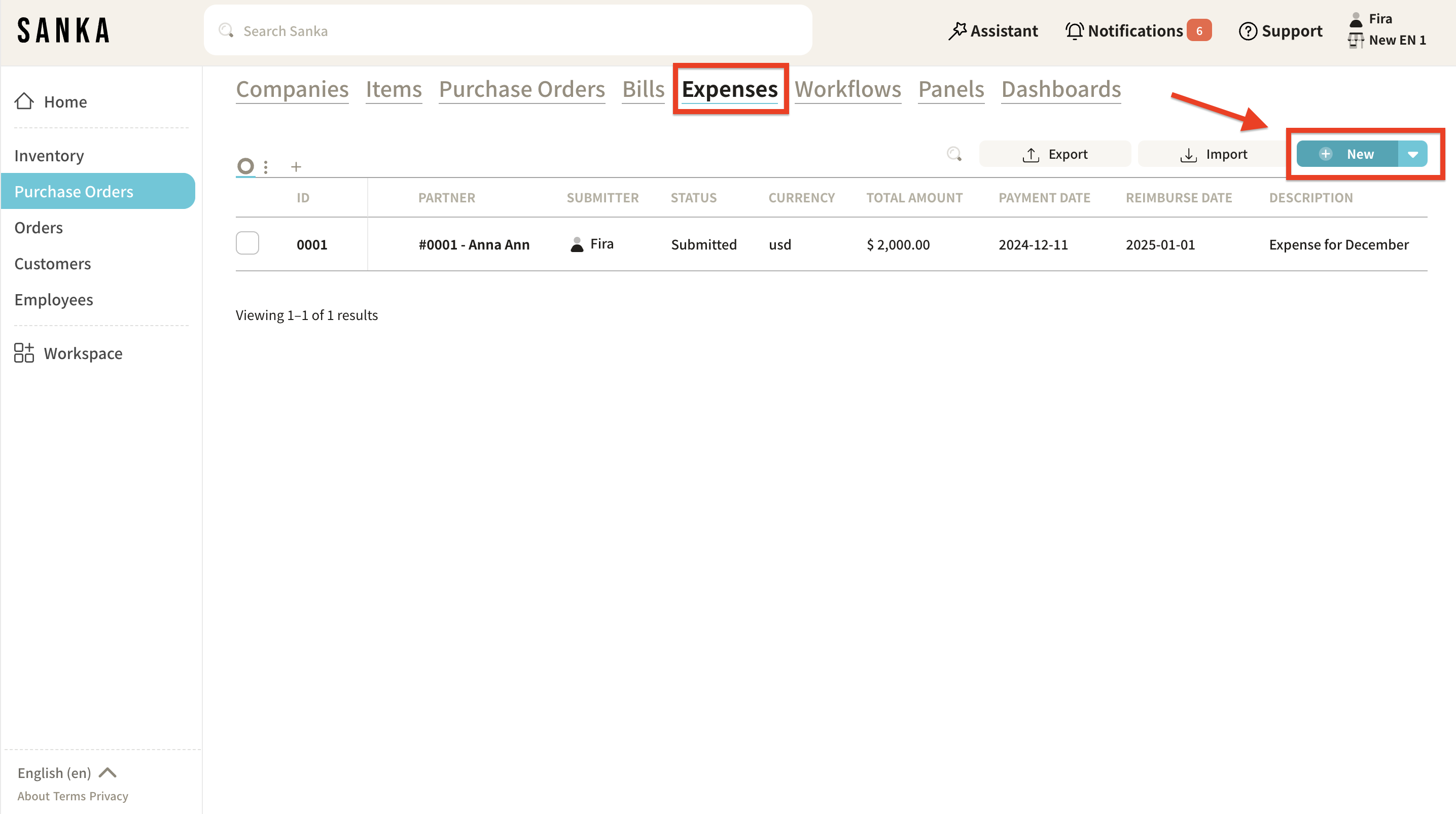Screen dimensions: 1456x814
Task: Open Notifications bell icon
Action: (1074, 30)
